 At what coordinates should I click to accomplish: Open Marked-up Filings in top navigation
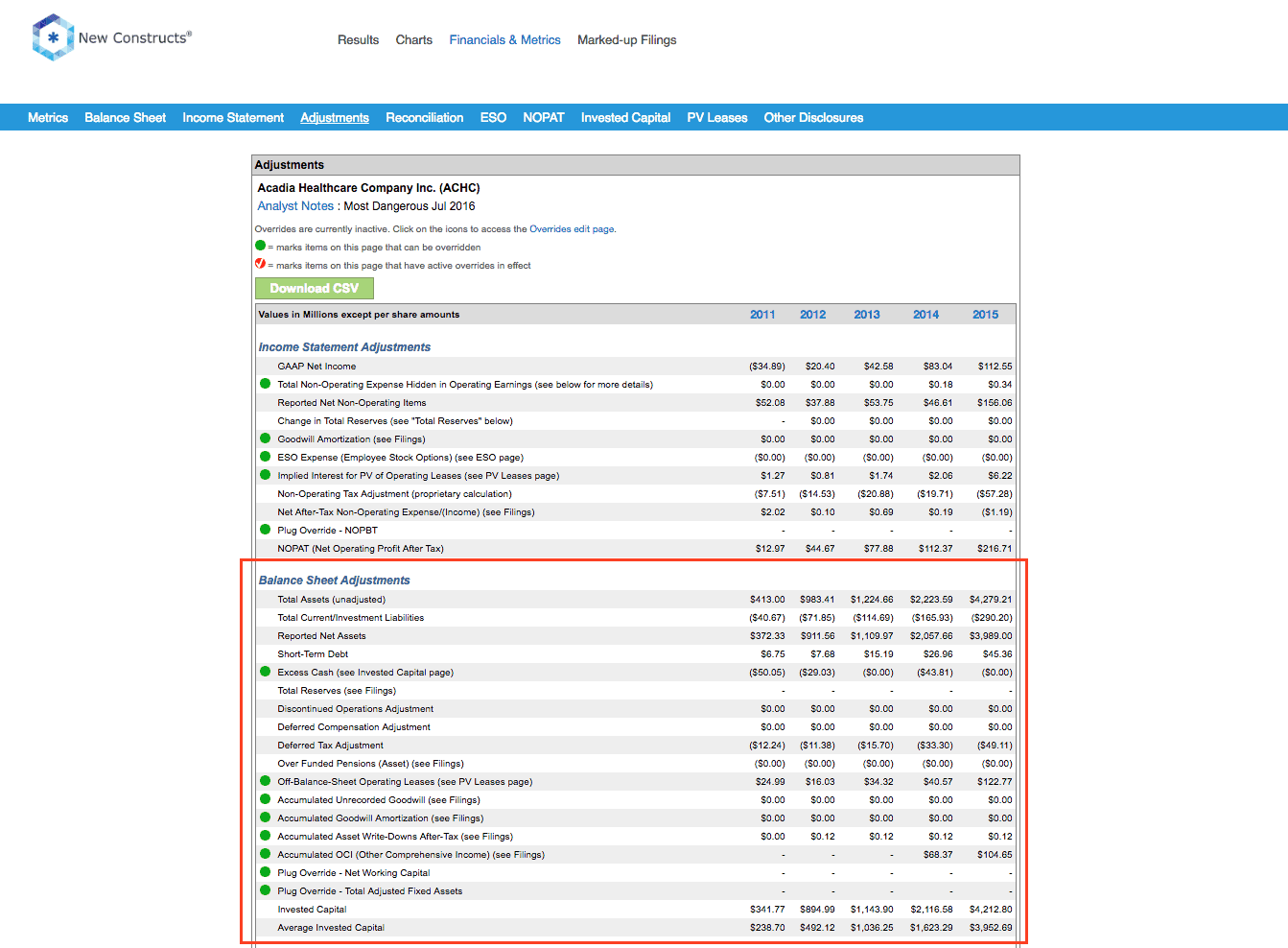[x=626, y=40]
